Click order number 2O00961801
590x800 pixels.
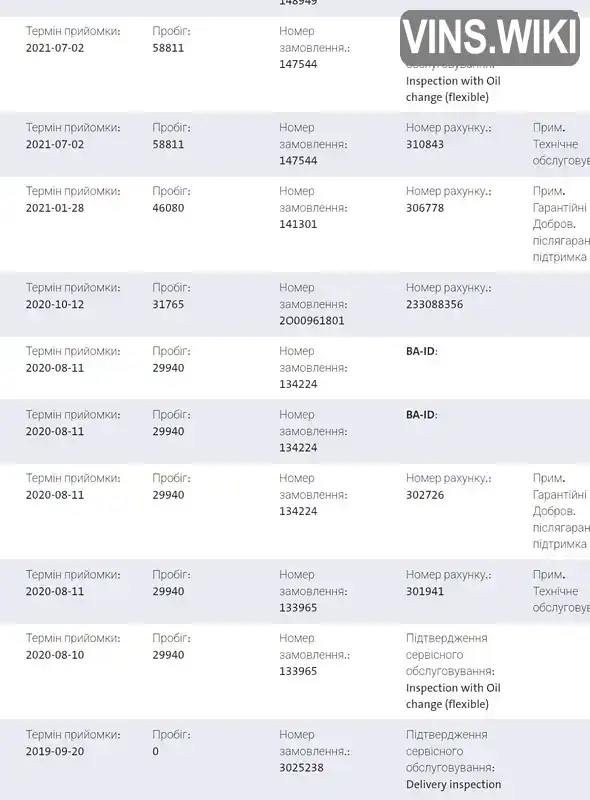311,321
